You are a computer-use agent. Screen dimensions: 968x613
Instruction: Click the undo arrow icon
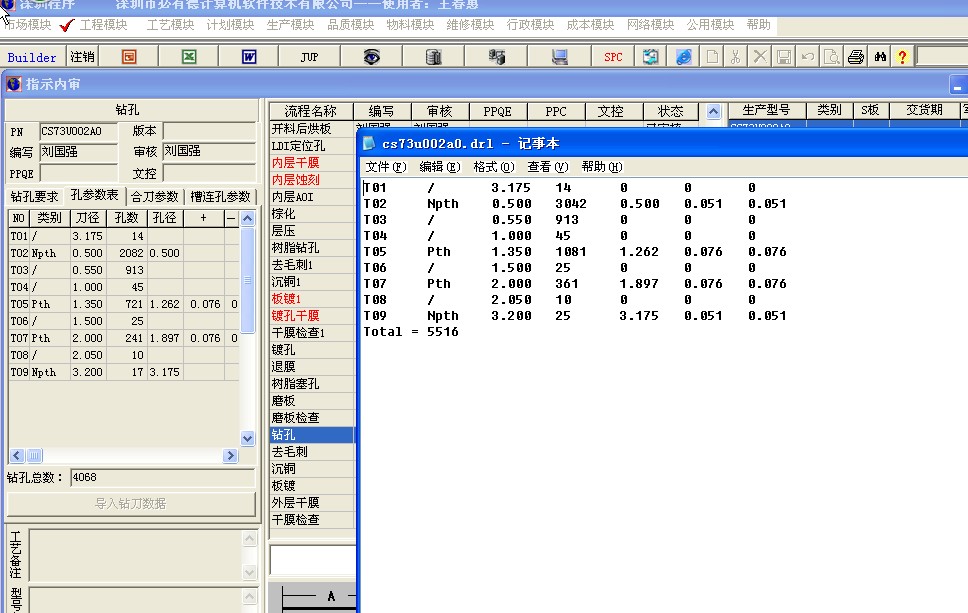point(807,57)
